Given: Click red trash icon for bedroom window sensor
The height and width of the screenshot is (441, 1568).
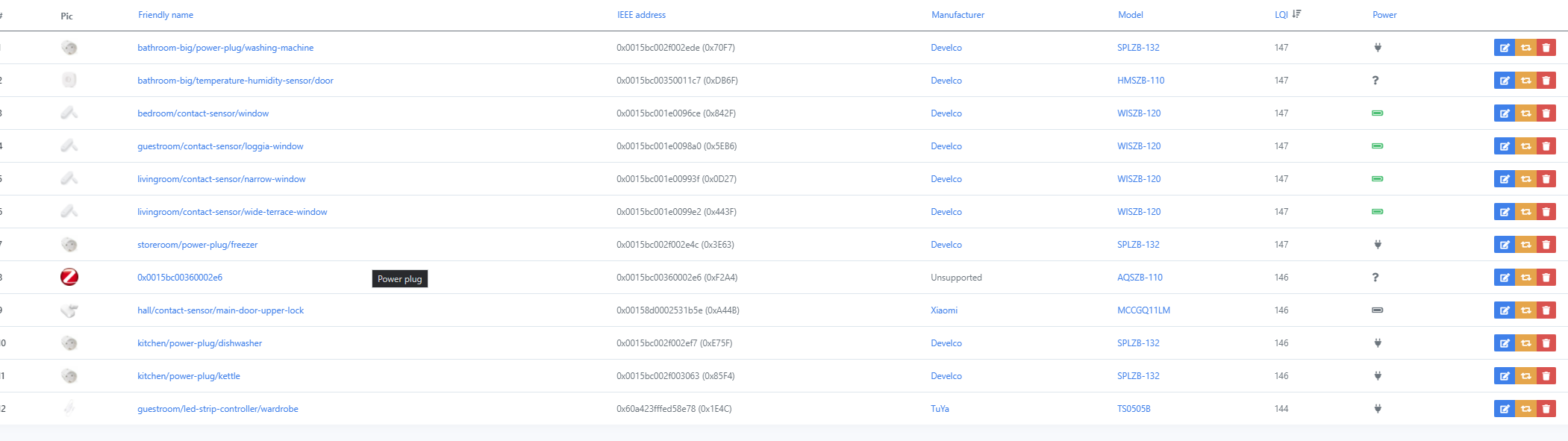Looking at the screenshot, I should (1546, 113).
